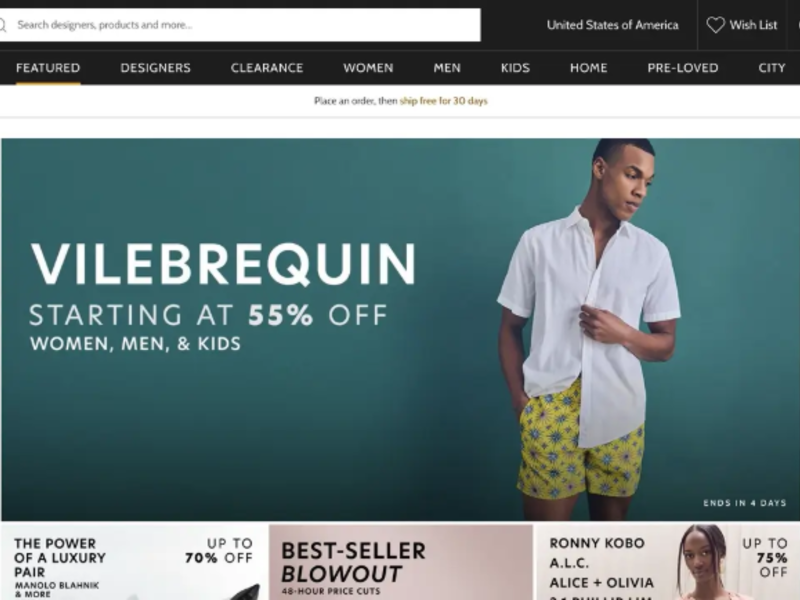Click the model photo in Vilebrequin banner
This screenshot has height=600, width=800.
click(589, 330)
